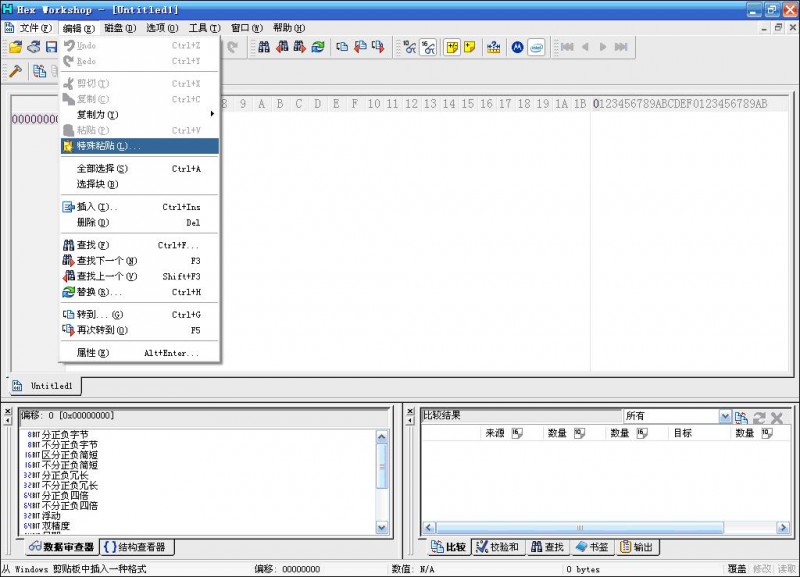
Task: Click the base converter icon in toolbar
Action: 493,47
